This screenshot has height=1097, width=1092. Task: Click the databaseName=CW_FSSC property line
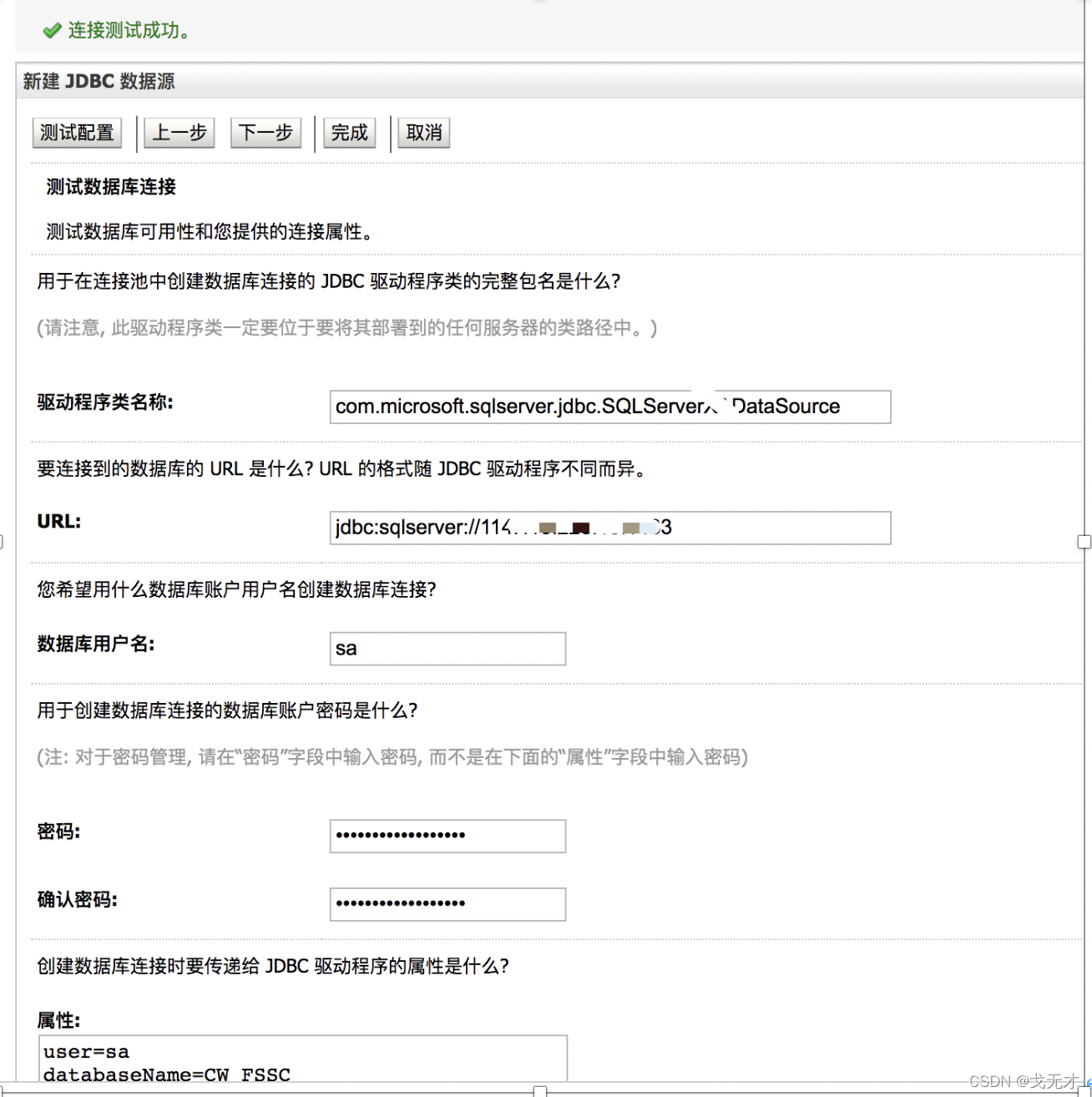(x=167, y=1074)
